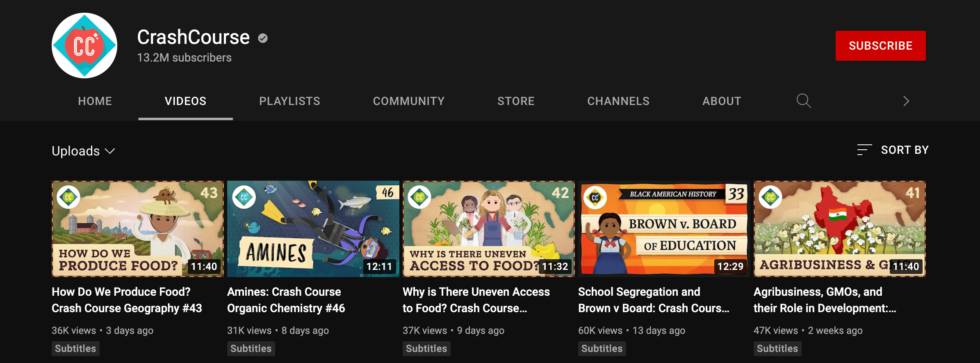Click Subtitles badge under How Do We Produce Food

(x=75, y=349)
